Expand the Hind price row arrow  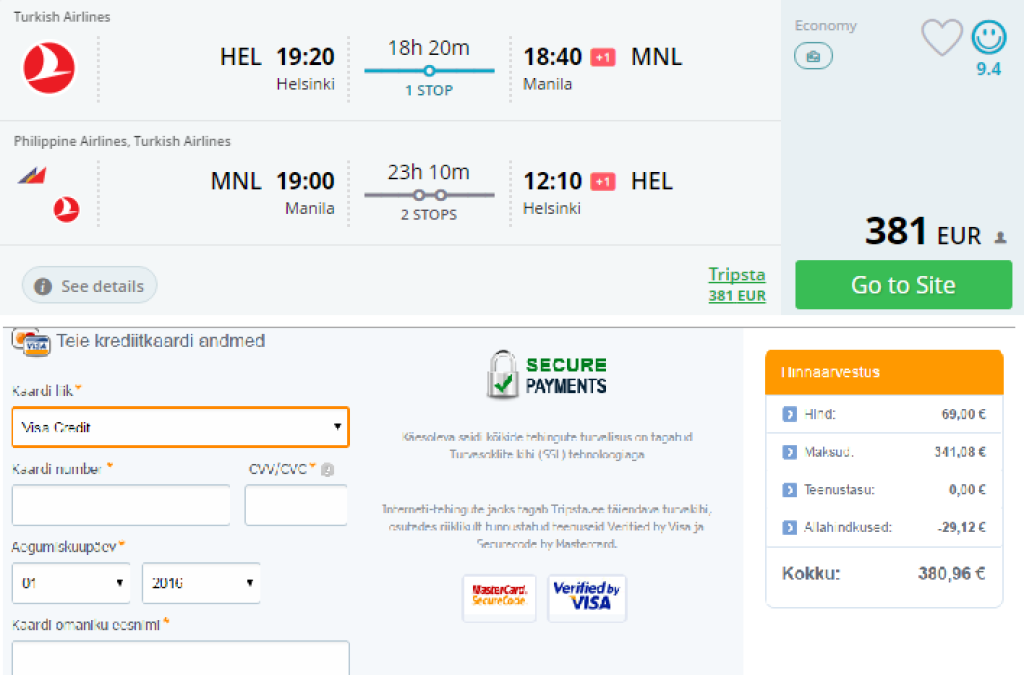[789, 413]
